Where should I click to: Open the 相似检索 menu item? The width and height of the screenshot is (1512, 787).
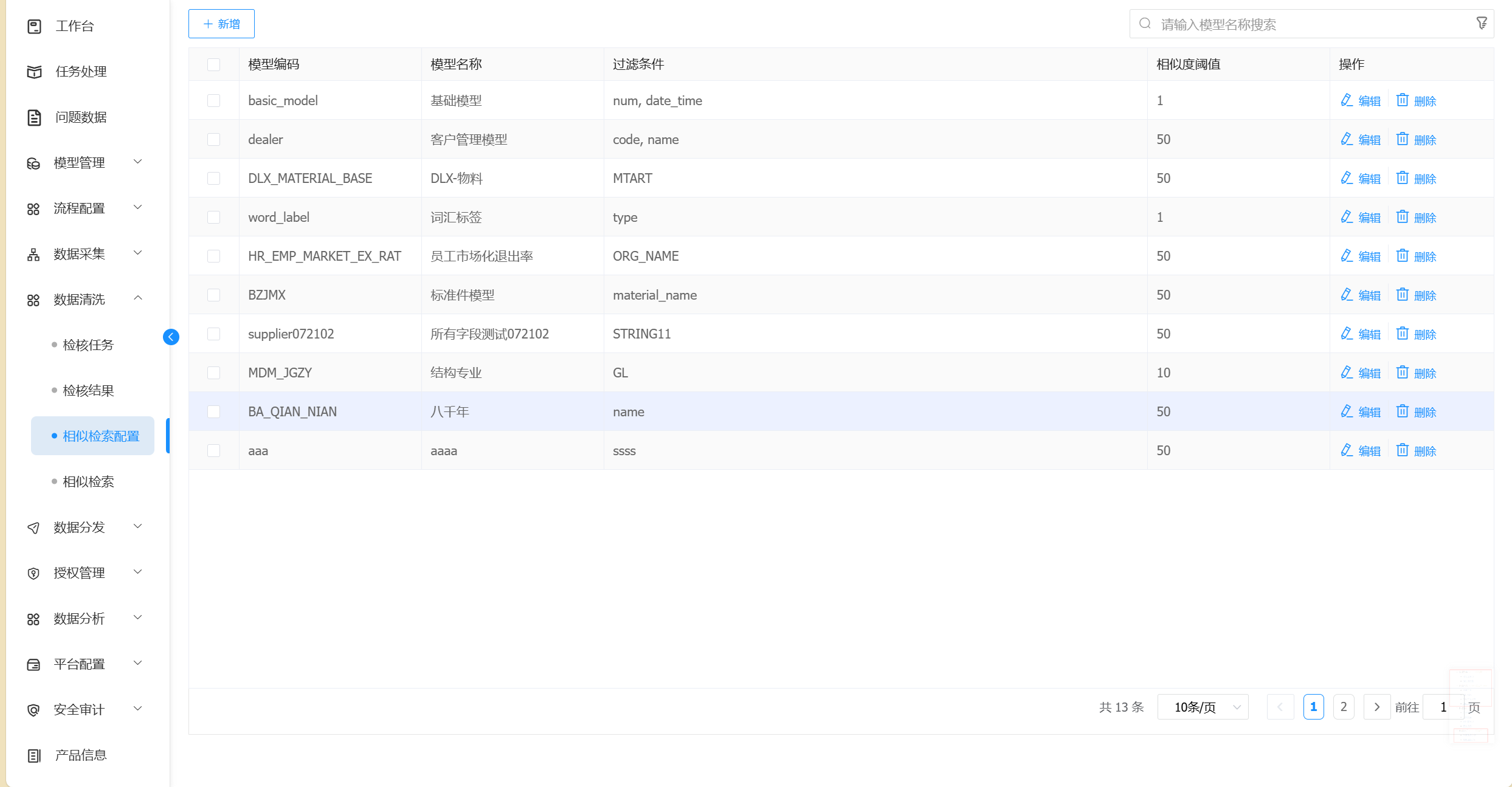(89, 481)
